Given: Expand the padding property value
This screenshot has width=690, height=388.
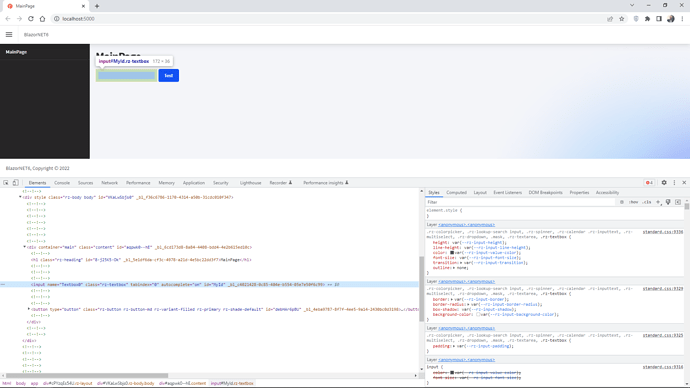Looking at the screenshot, I should point(454,346).
